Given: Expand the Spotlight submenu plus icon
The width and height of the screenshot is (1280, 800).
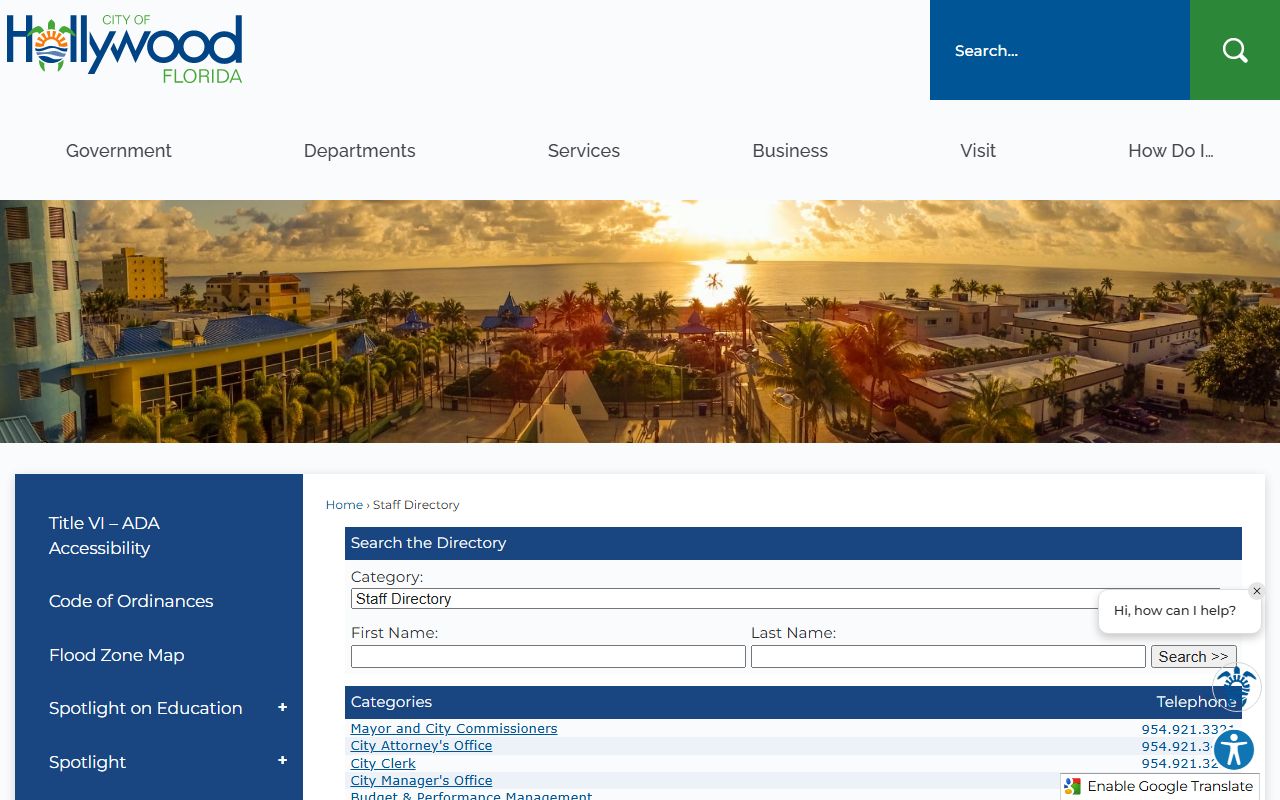Looking at the screenshot, I should coord(282,760).
